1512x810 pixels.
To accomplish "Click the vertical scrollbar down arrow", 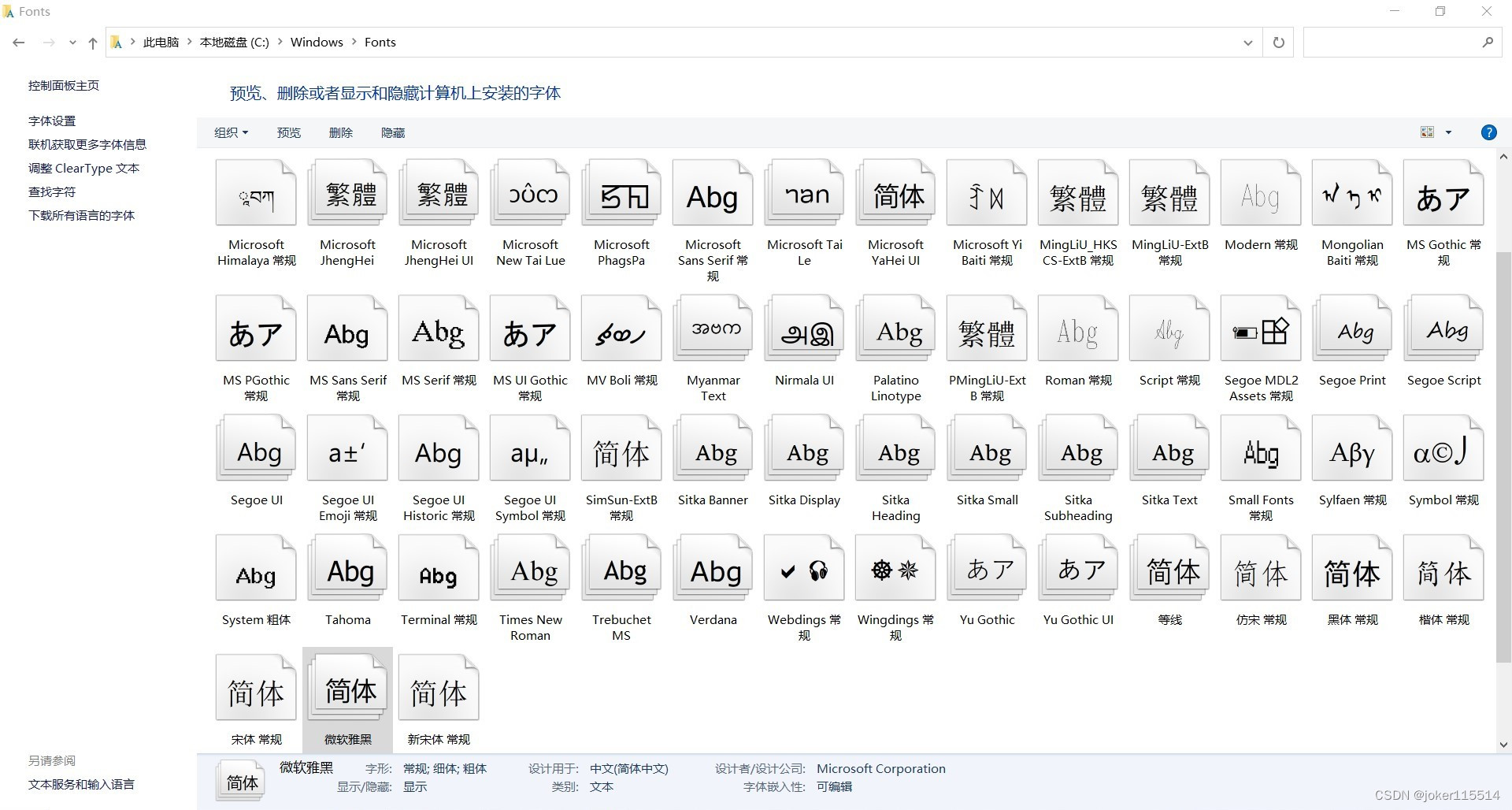I will click(1503, 745).
